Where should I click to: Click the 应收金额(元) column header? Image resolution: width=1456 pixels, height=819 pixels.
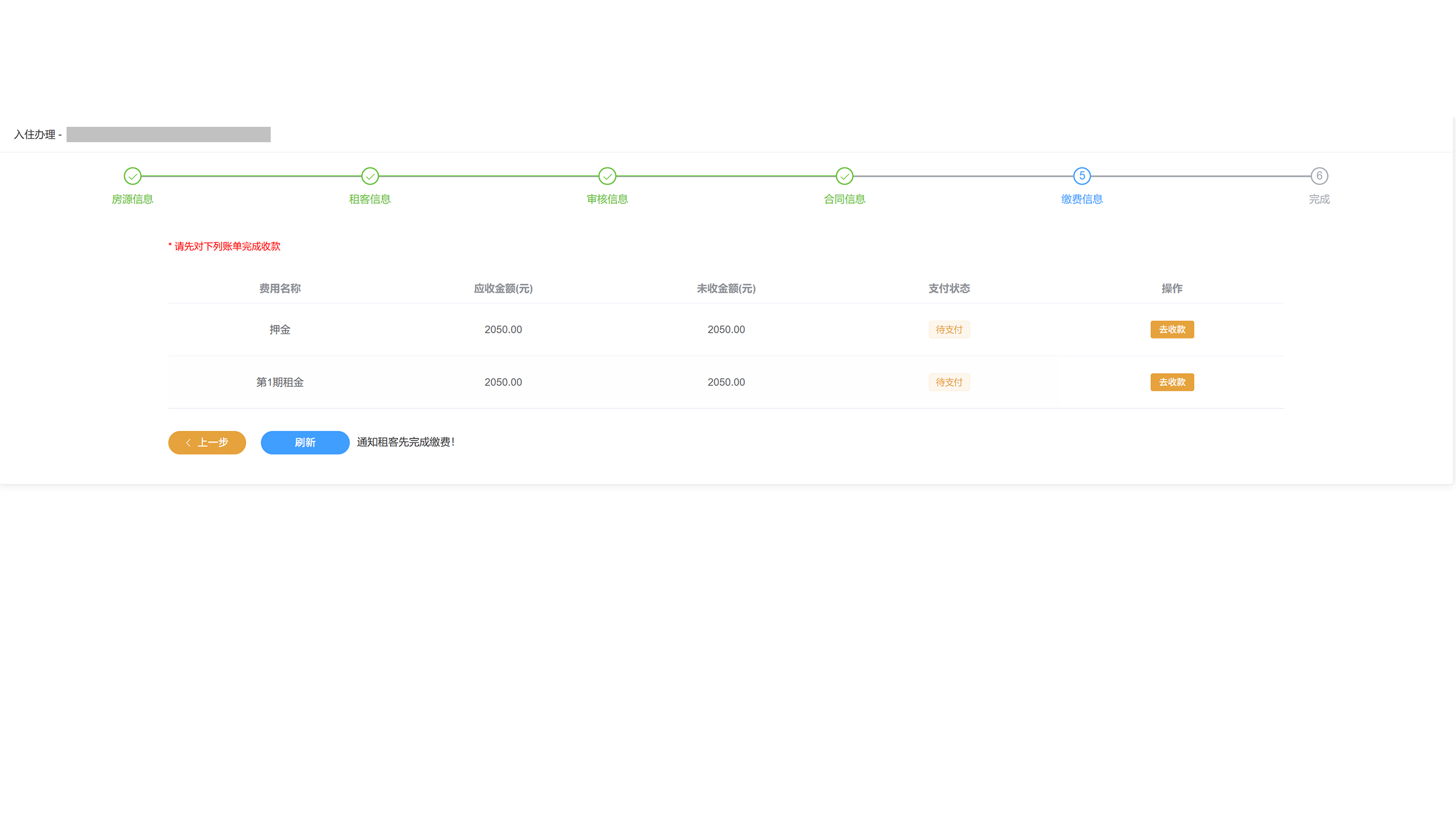click(503, 288)
